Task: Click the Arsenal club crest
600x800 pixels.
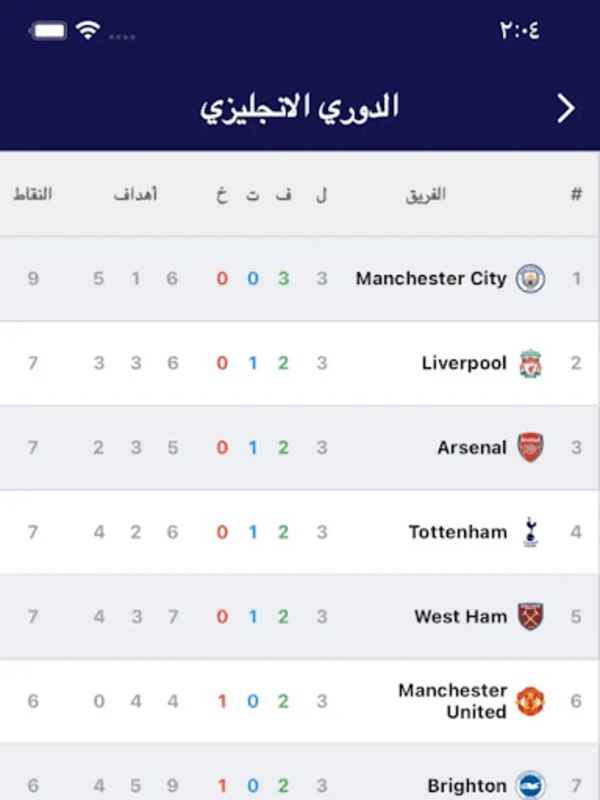Action: coord(530,448)
